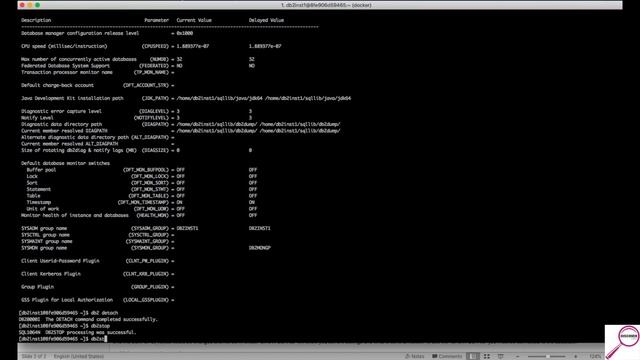The height and width of the screenshot is (360, 640).
Task: Switch to Normal view in PowerPoint
Action: [473, 356]
